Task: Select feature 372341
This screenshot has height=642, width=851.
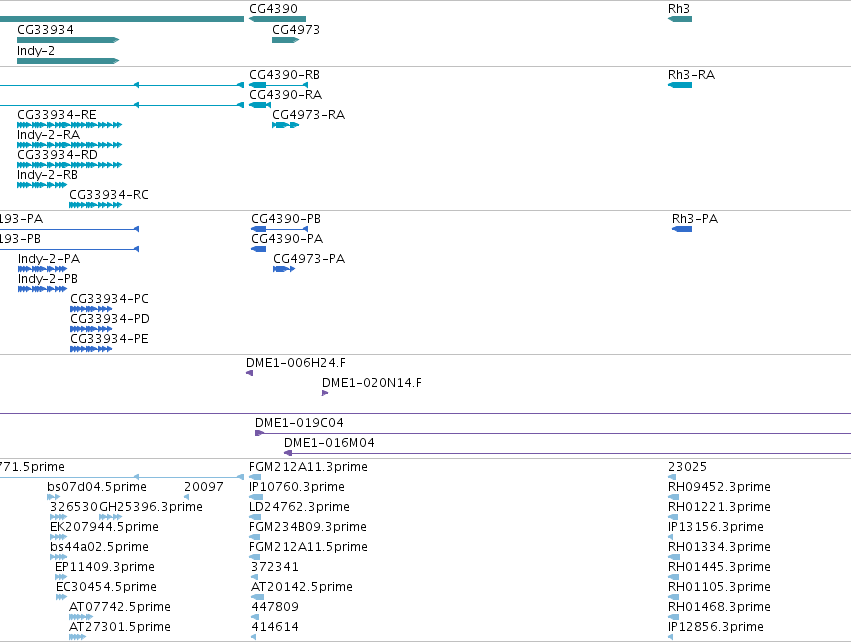Action: pos(255,578)
